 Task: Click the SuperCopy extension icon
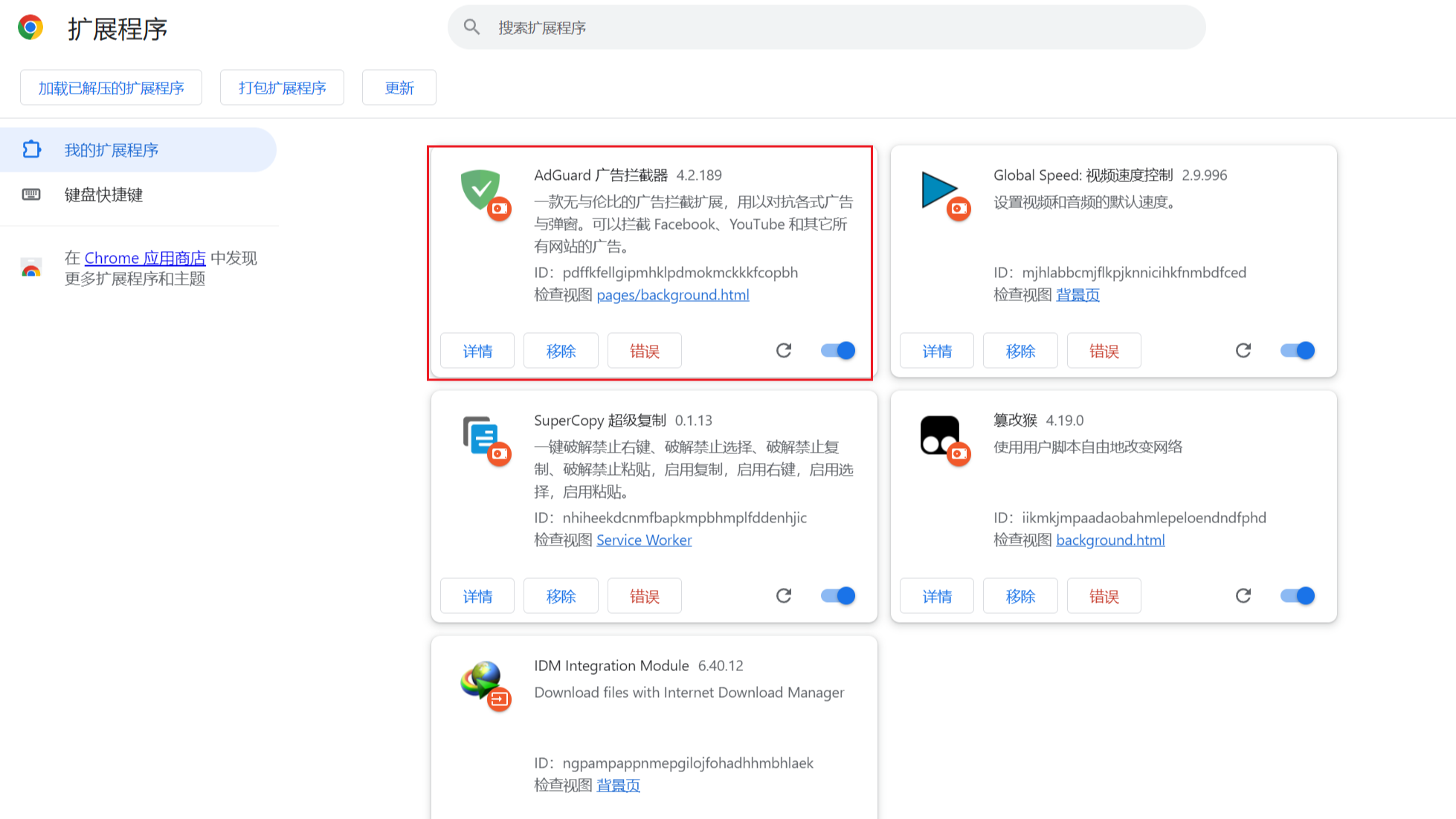coord(480,434)
